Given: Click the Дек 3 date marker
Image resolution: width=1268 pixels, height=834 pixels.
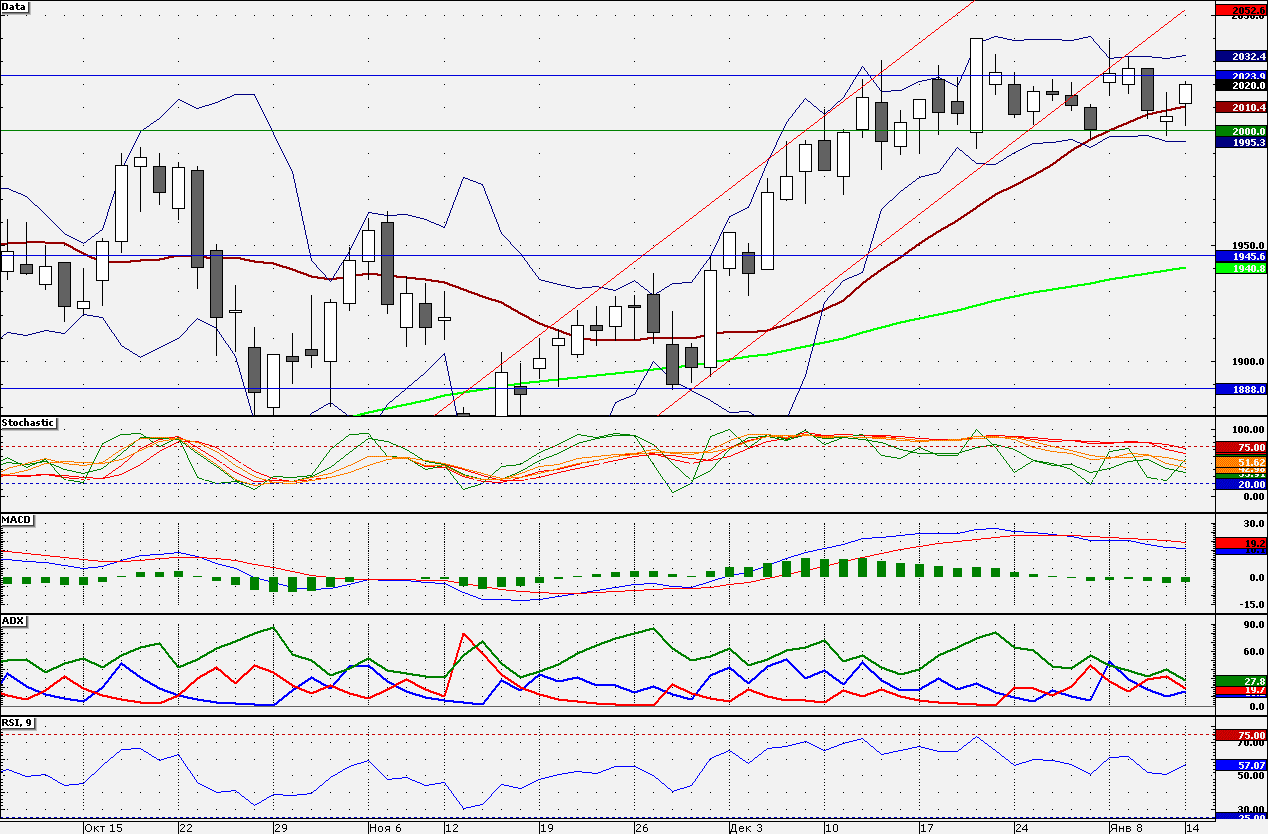Looking at the screenshot, I should (744, 828).
